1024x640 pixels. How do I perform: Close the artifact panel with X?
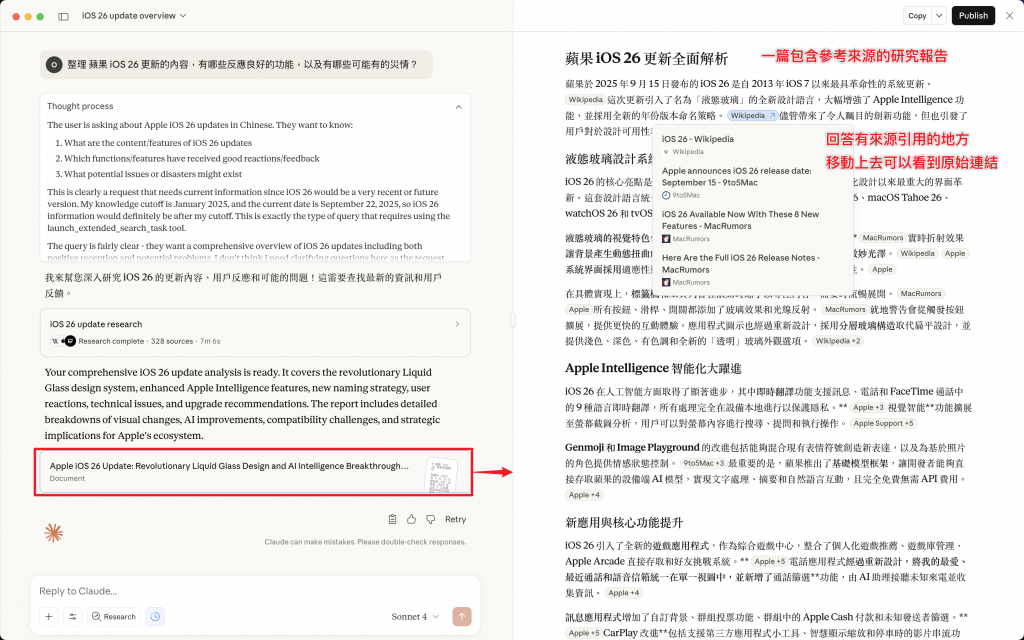coord(1010,16)
